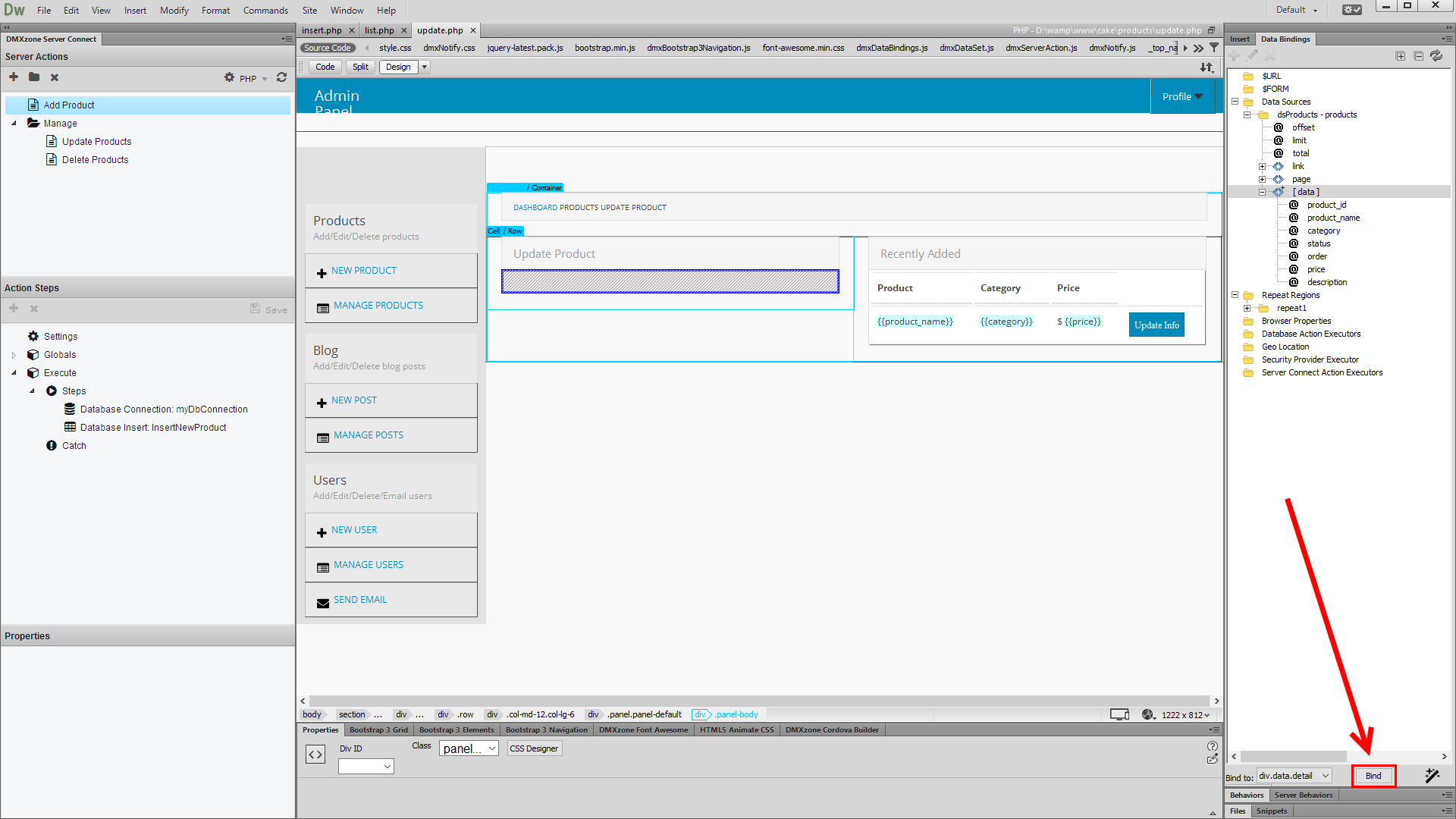Click the MANAGE PRODUCTS link
The width and height of the screenshot is (1456, 819).
pos(378,306)
